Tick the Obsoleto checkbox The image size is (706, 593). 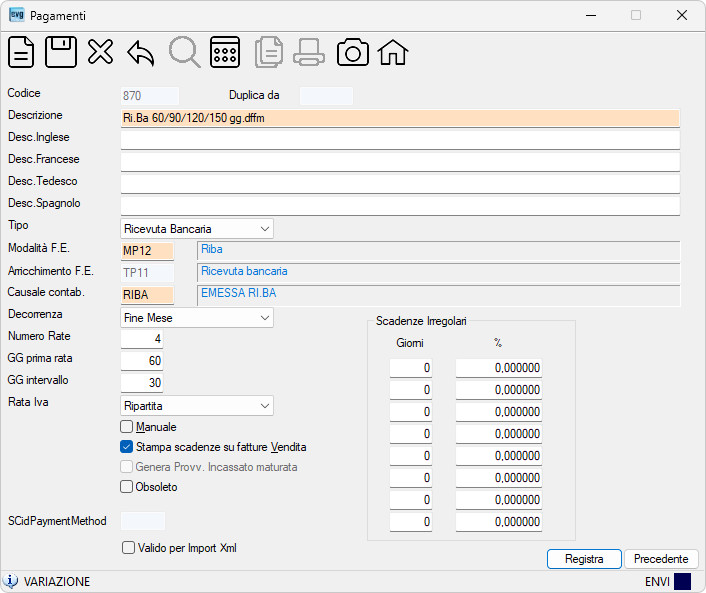pos(127,487)
